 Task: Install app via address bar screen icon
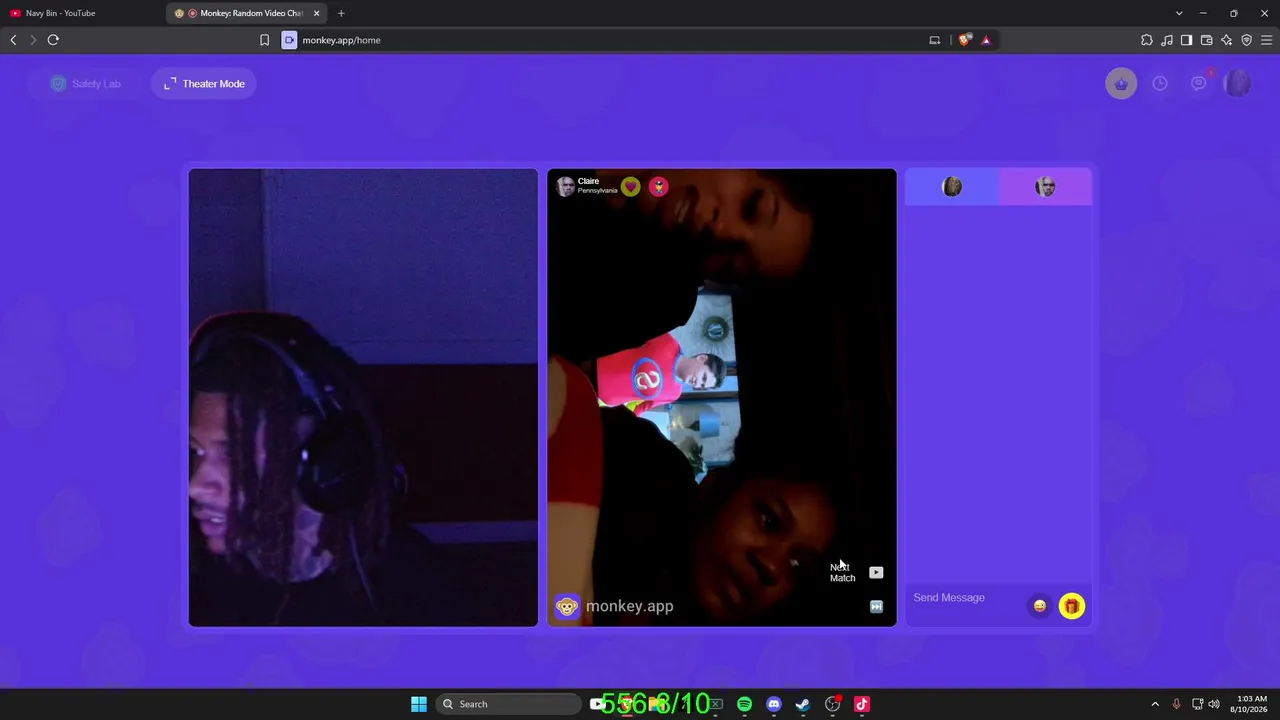935,40
